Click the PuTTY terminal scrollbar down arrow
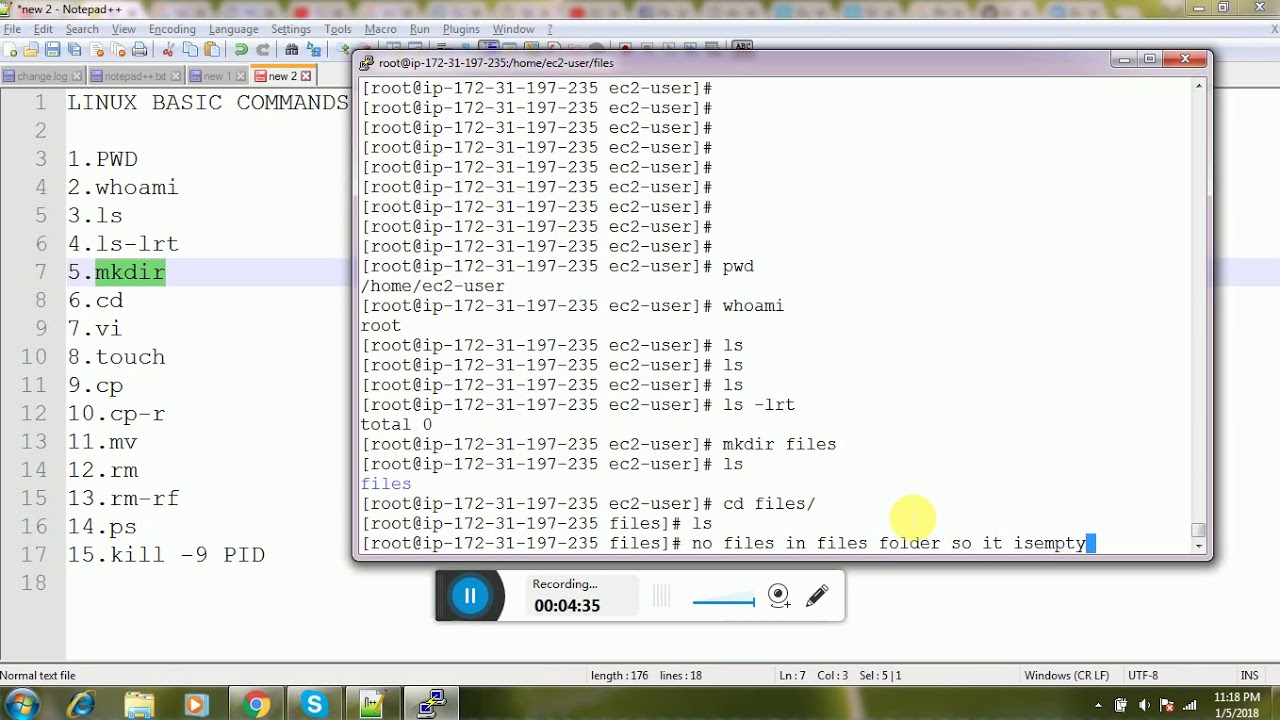 click(x=1199, y=546)
